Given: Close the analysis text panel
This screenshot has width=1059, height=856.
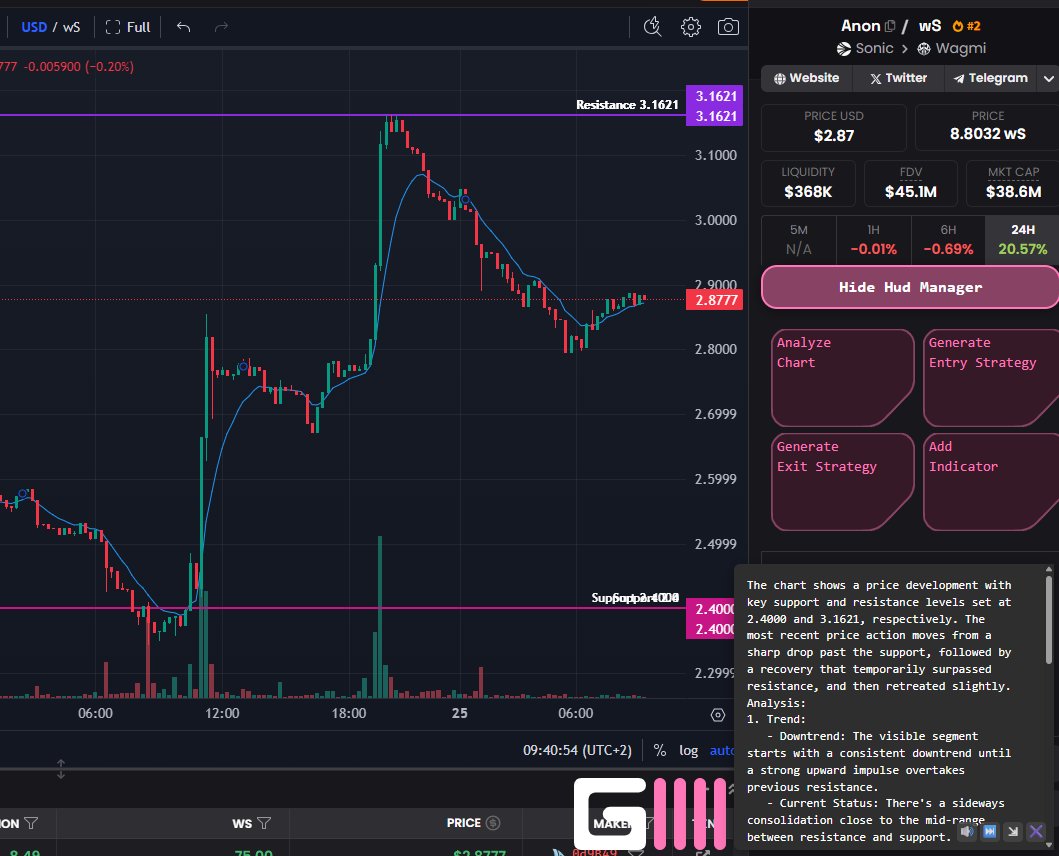Looking at the screenshot, I should (1035, 831).
